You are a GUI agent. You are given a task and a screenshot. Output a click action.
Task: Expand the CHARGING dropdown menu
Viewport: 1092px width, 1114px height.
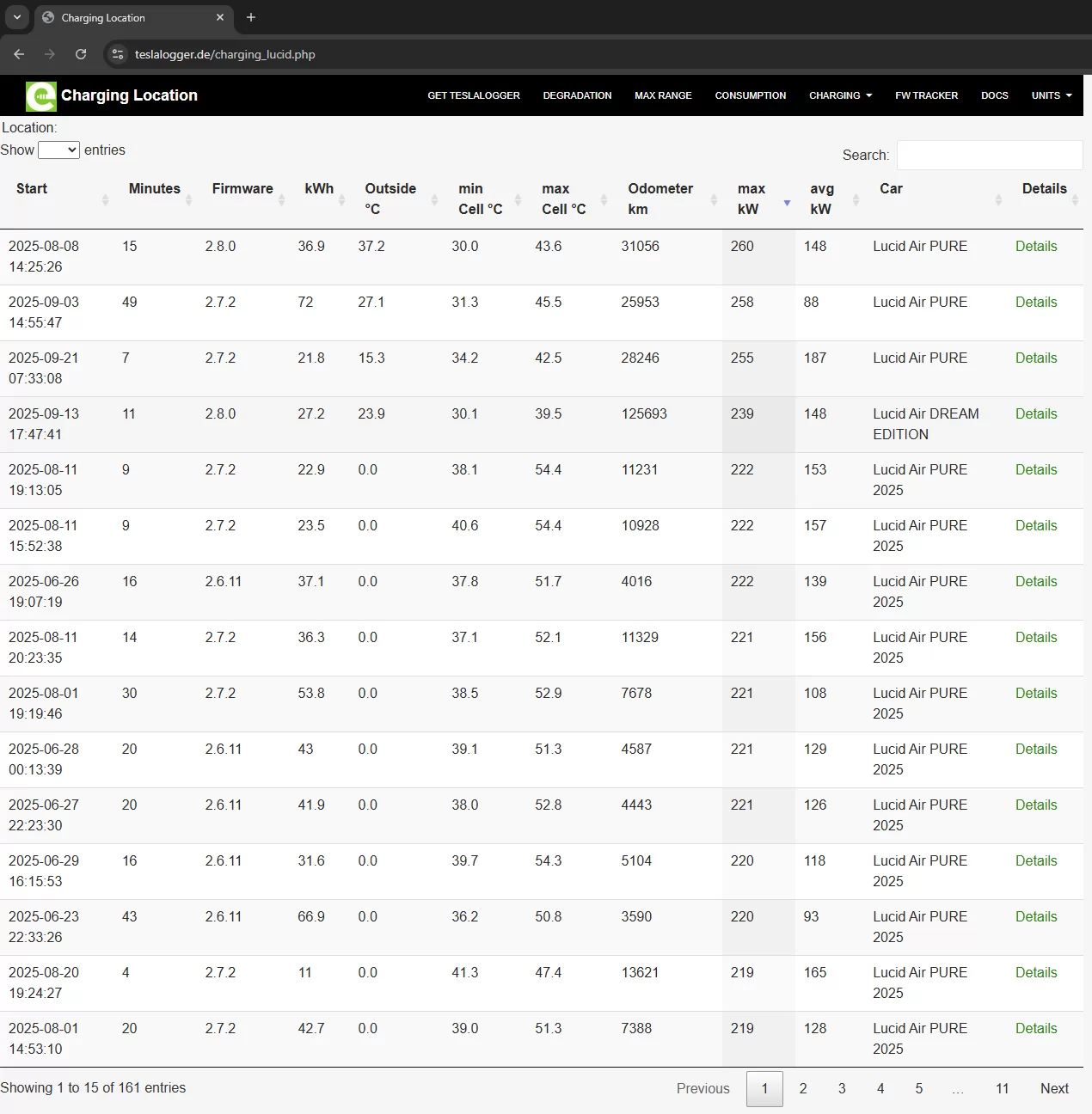click(840, 95)
